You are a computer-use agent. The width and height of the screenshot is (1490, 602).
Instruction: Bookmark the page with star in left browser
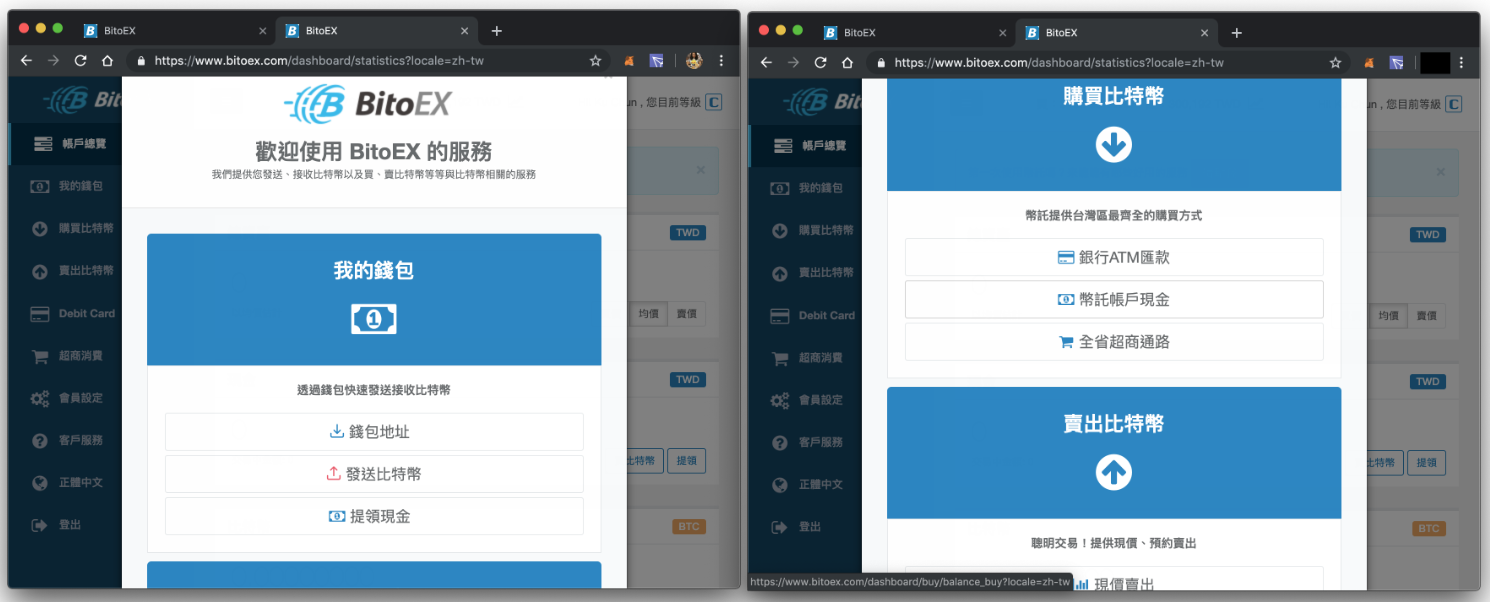pos(595,61)
